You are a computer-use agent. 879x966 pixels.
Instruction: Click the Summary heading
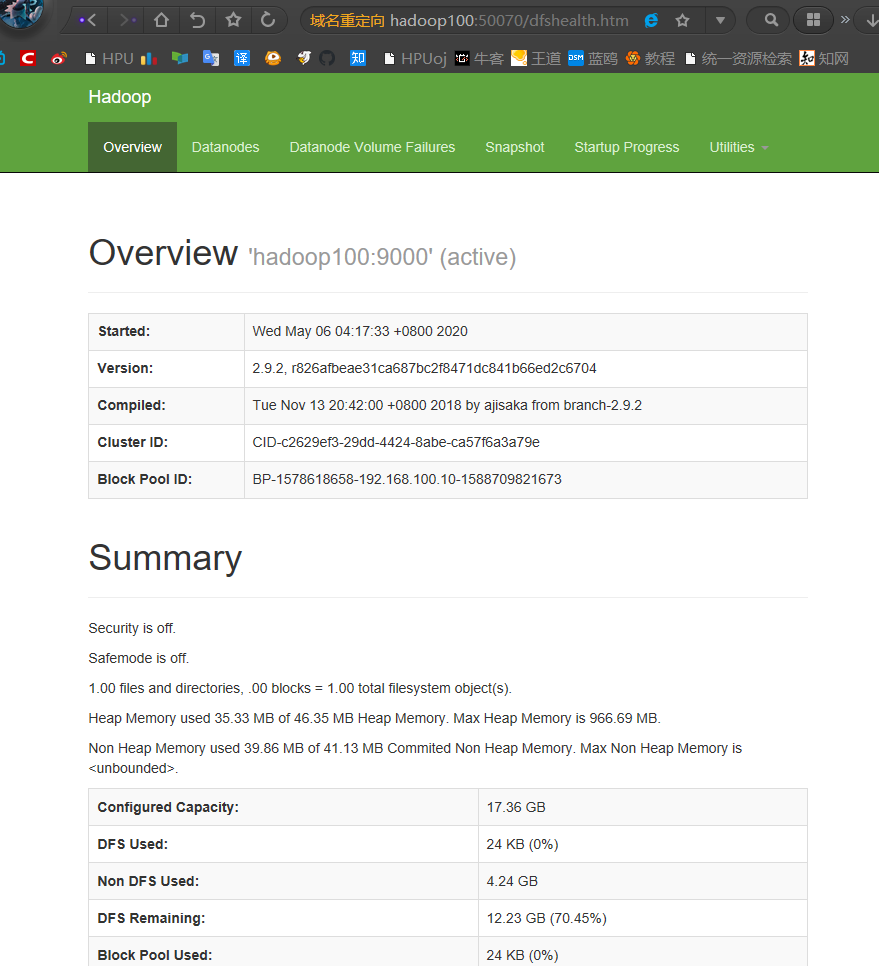[165, 558]
